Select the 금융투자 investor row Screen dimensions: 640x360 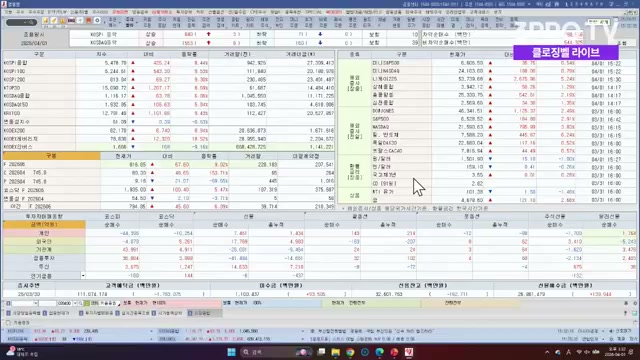[320, 258]
